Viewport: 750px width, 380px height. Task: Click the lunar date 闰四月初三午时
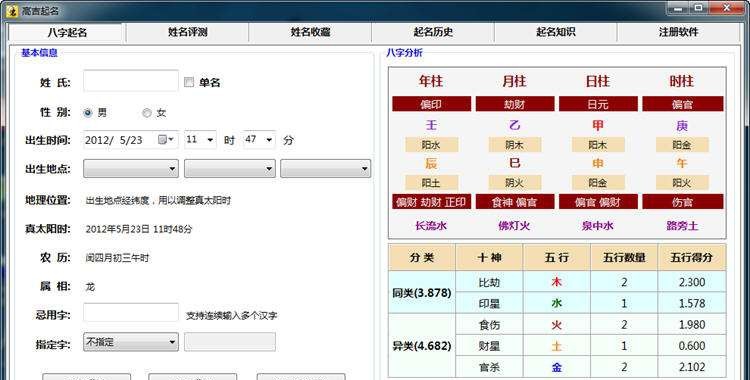(118, 258)
